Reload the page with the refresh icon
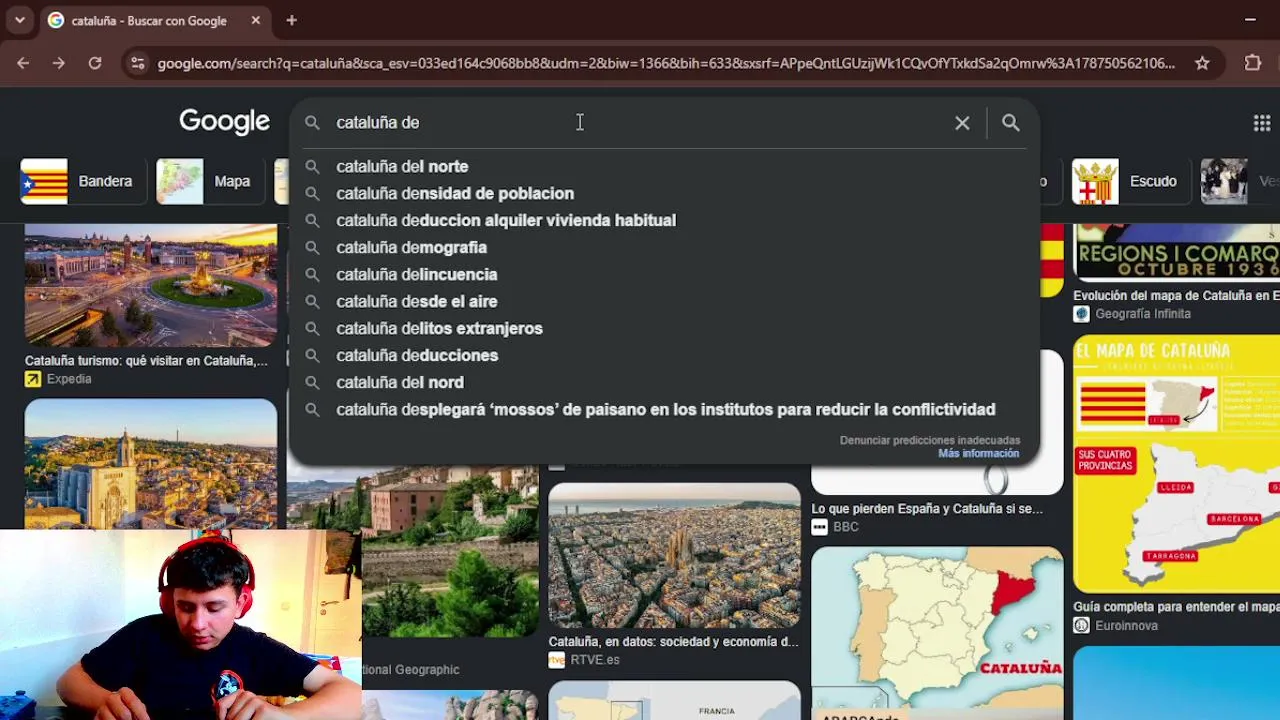 pos(95,63)
